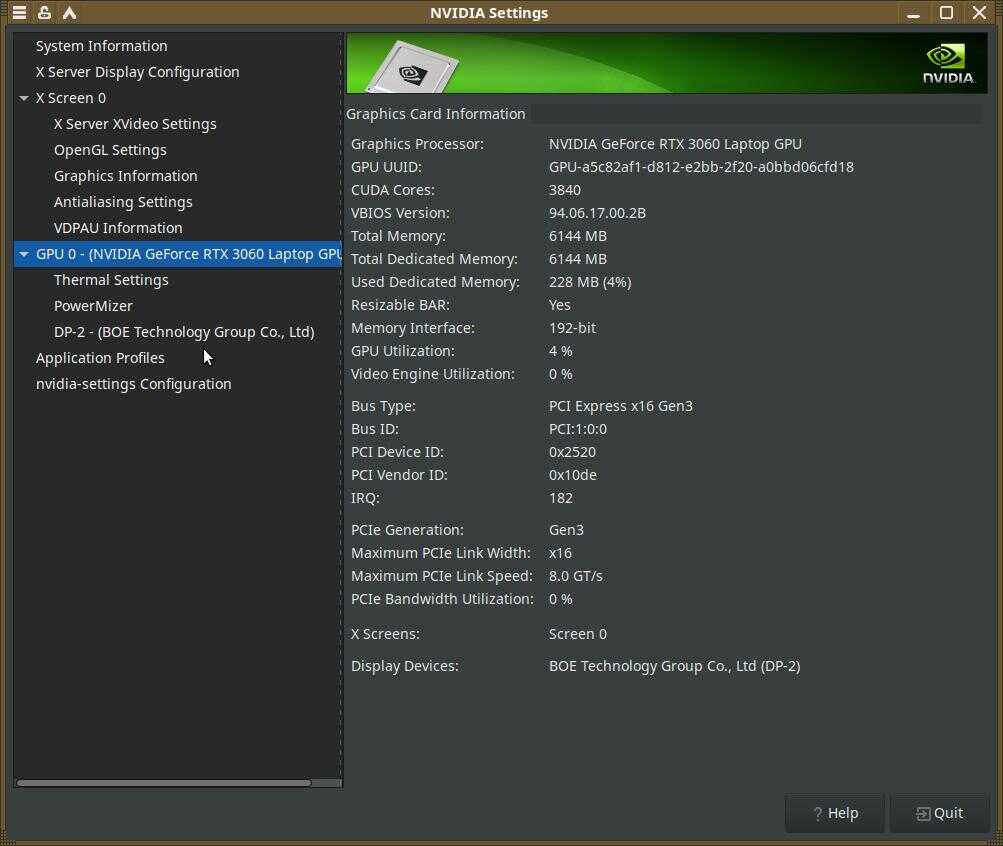Click the lock icon in title bar
Screen dimensions: 1003x846
(x=44, y=12)
